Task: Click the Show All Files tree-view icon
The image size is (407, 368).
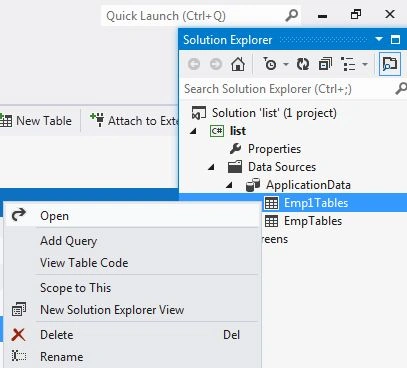Action: click(348, 64)
